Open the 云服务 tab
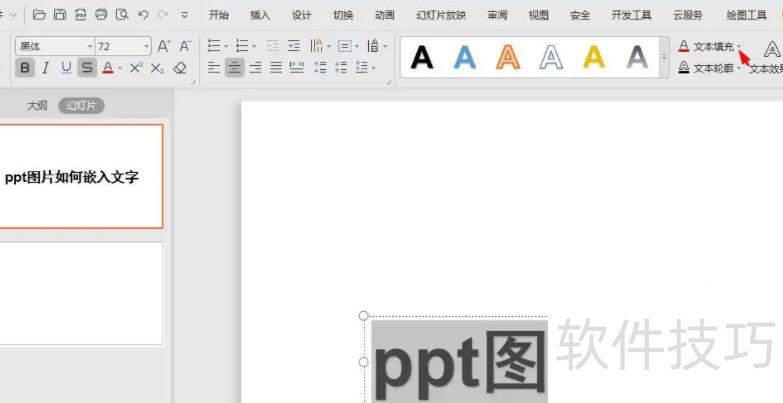Screen dimensions: 783x403 pos(688,15)
